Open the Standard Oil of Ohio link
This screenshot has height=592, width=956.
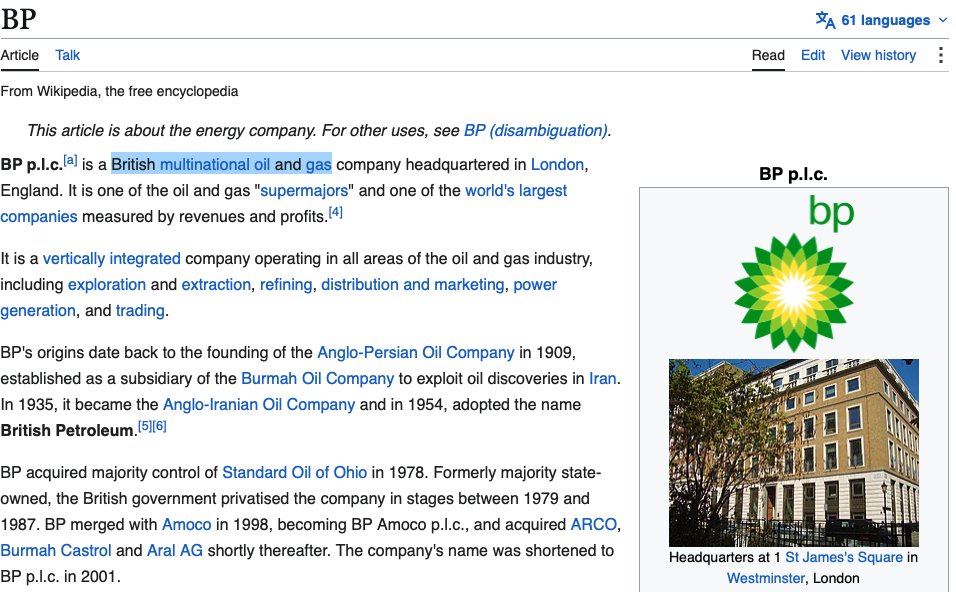point(294,473)
